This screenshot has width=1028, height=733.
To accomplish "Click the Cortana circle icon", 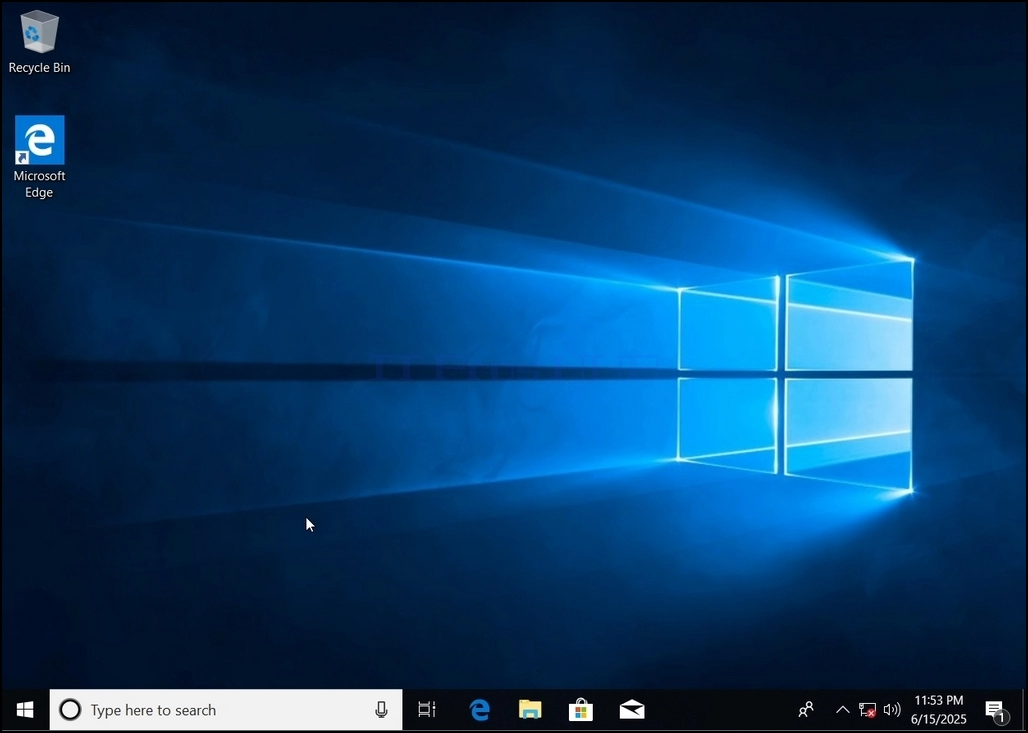I will [70, 710].
